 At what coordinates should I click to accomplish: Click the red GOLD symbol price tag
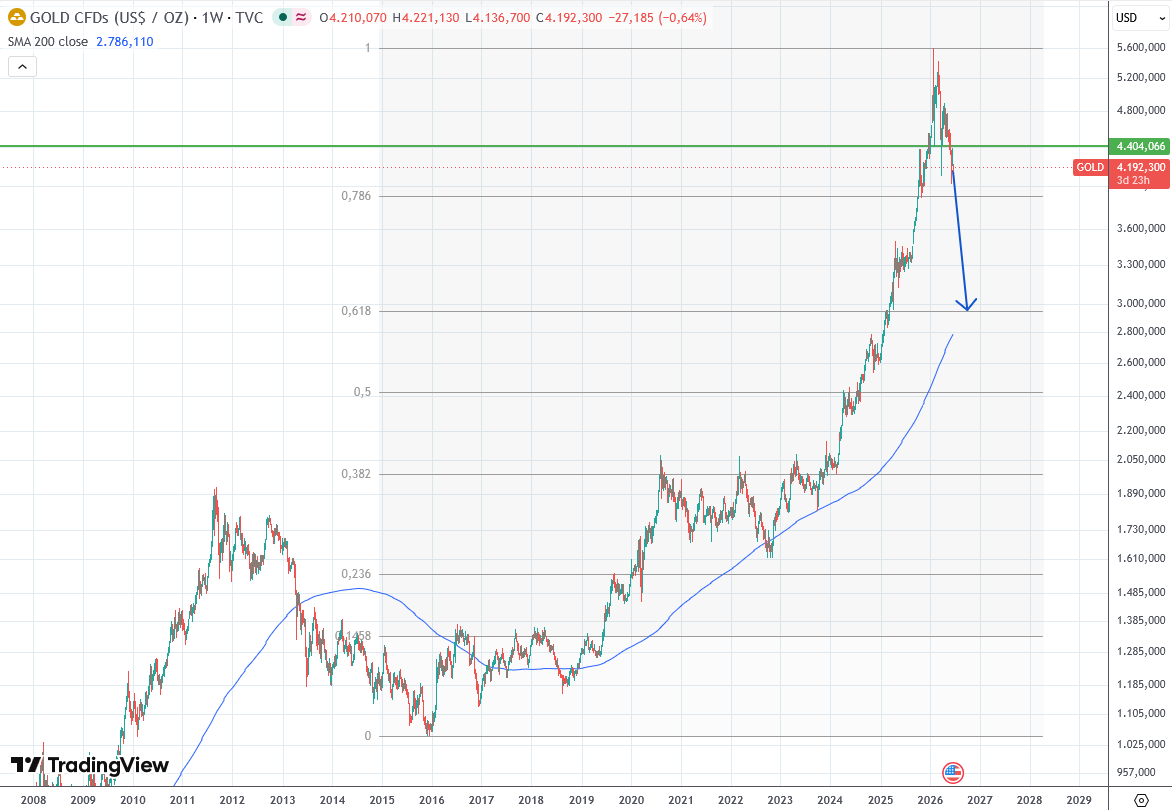tap(1090, 167)
